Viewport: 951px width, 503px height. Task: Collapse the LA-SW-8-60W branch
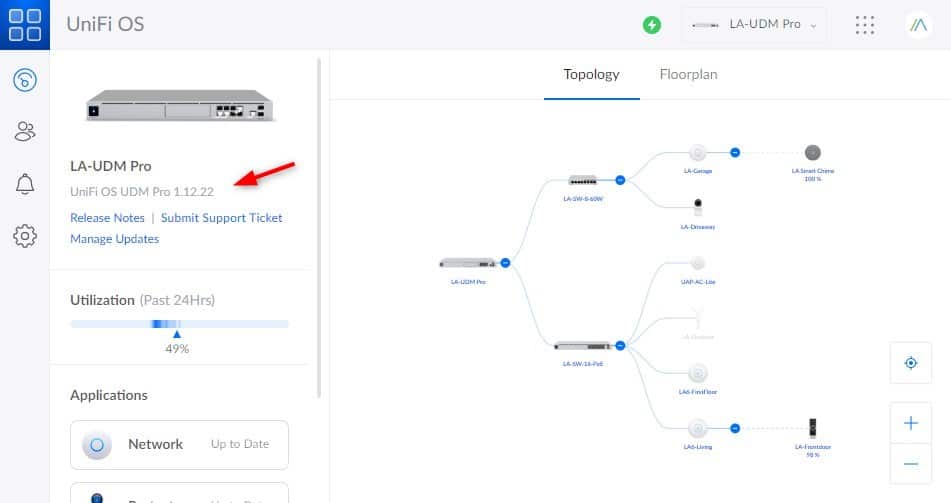click(x=620, y=180)
